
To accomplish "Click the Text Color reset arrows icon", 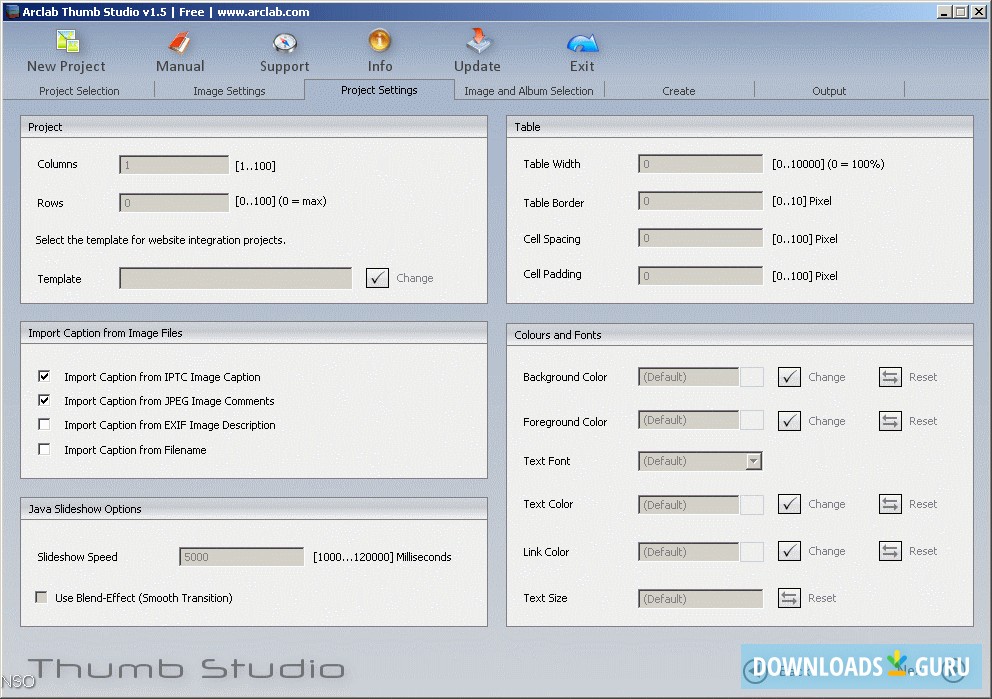I will [890, 504].
